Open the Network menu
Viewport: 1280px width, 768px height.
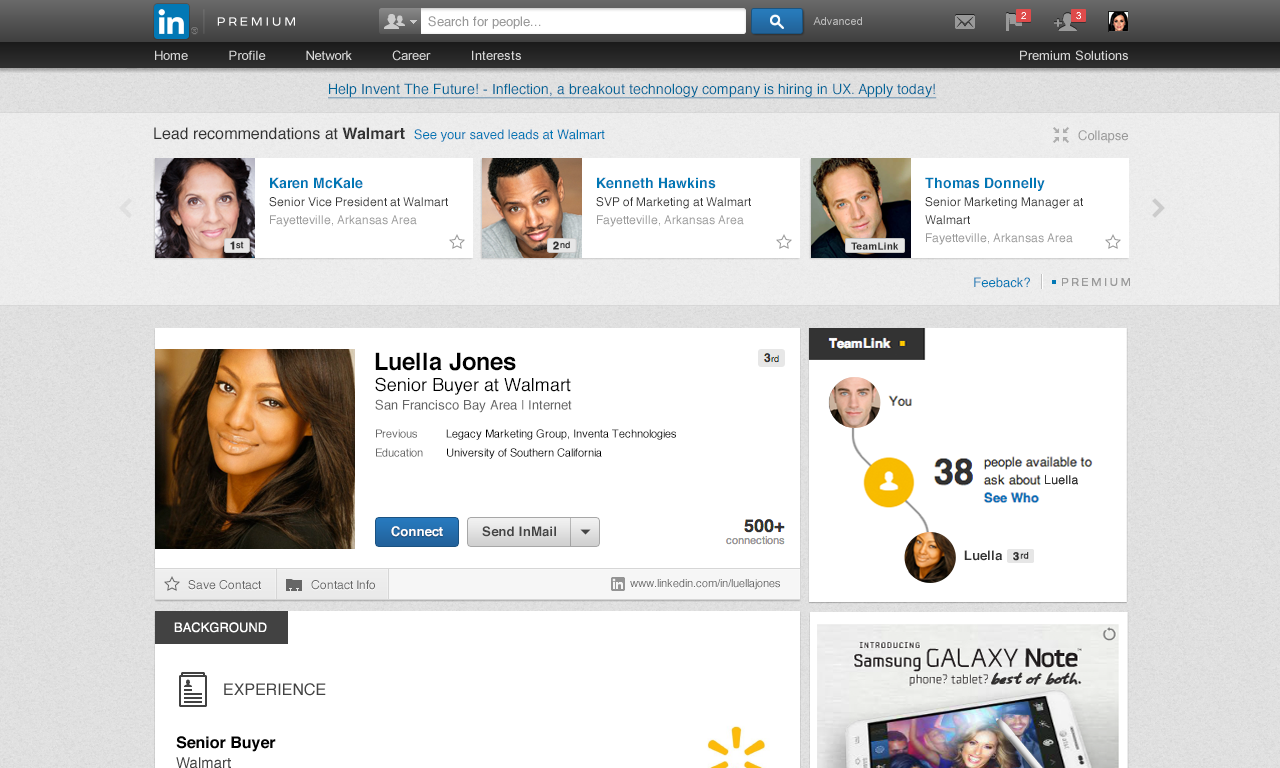[328, 55]
